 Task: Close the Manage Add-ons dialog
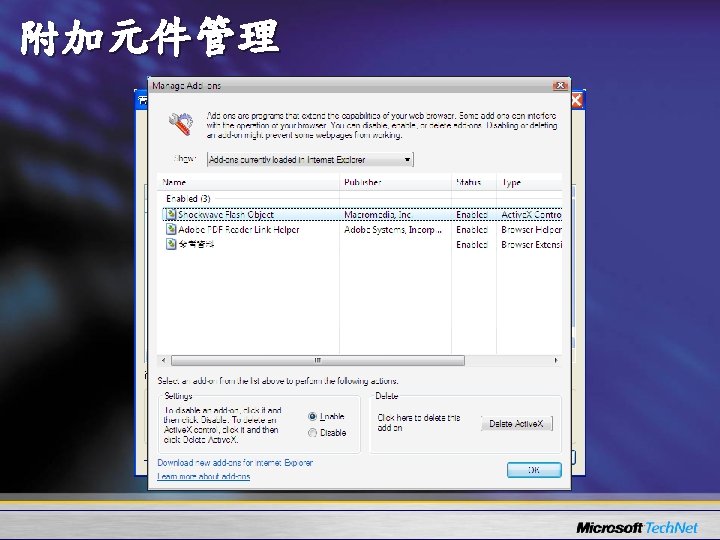560,85
